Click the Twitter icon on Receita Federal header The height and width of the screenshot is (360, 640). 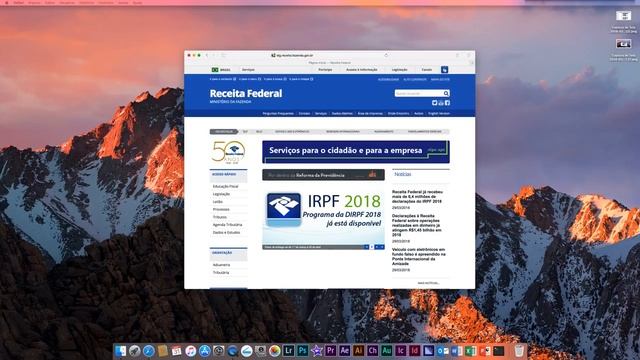pos(434,103)
